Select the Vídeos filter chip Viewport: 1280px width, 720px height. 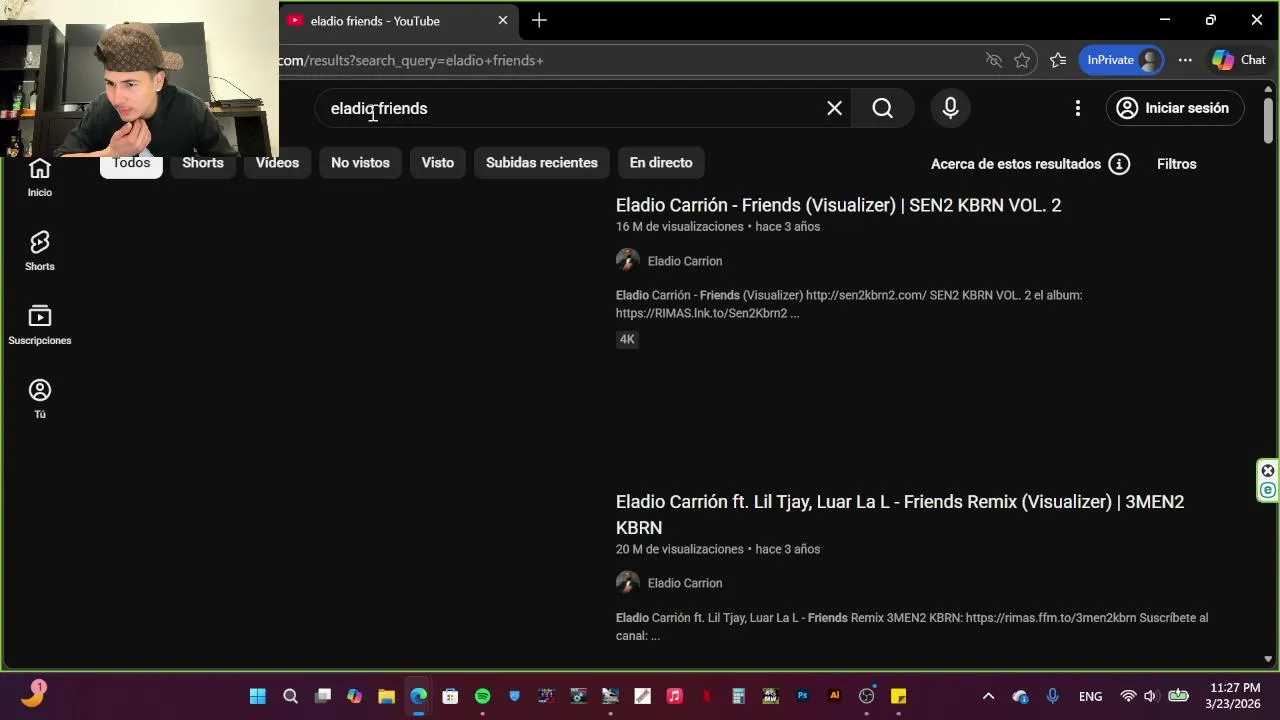[x=277, y=163]
